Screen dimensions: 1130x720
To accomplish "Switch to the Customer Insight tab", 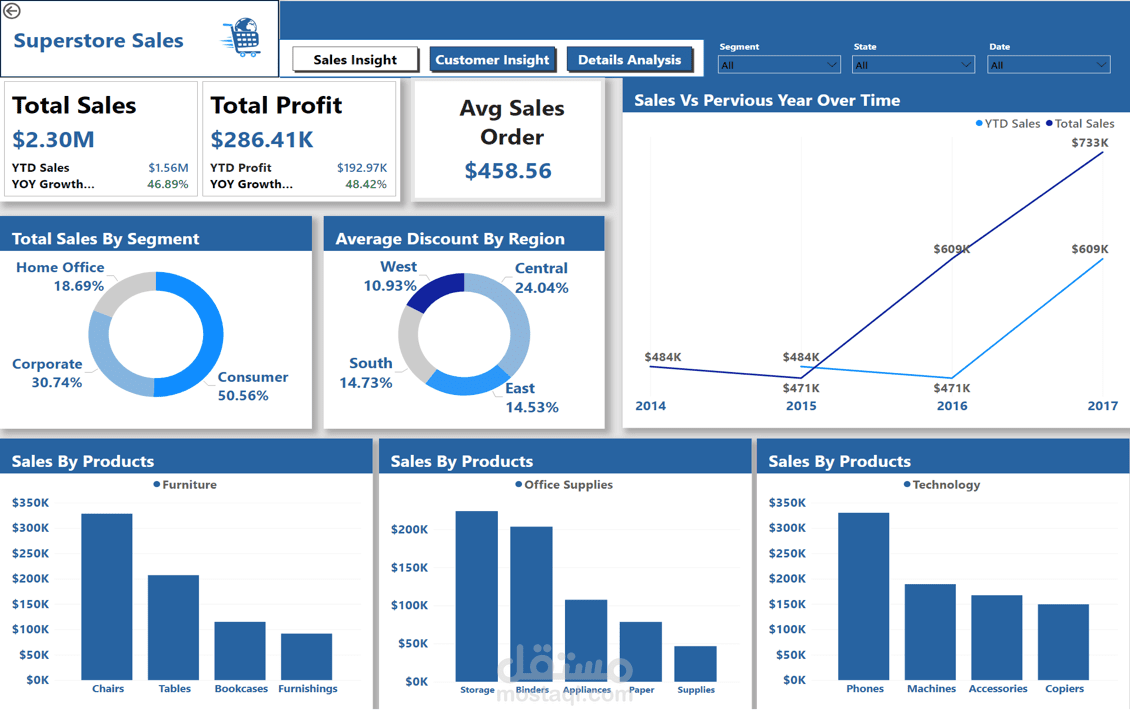I will pos(493,59).
